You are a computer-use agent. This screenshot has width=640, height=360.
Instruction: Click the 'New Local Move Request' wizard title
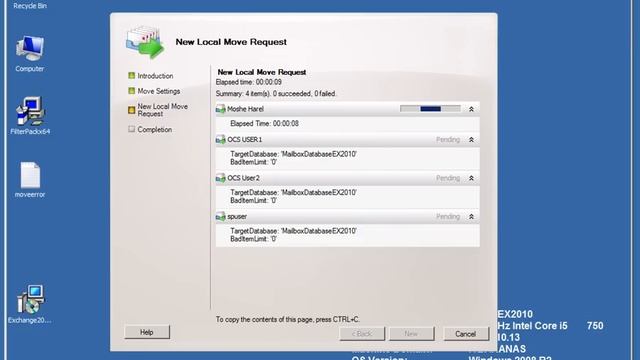tap(231, 42)
